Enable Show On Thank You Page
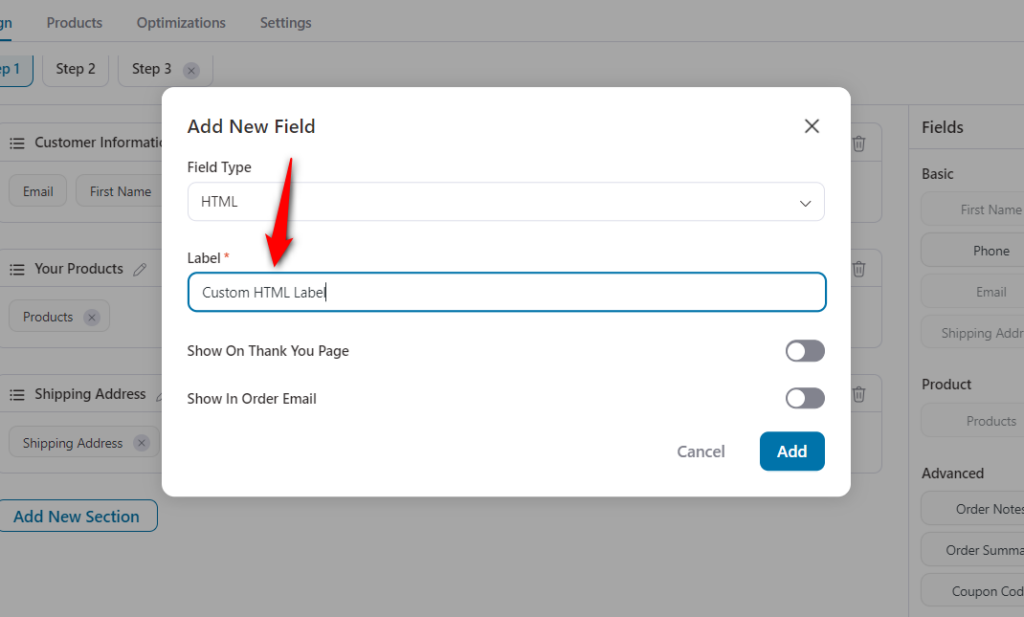 (x=805, y=351)
